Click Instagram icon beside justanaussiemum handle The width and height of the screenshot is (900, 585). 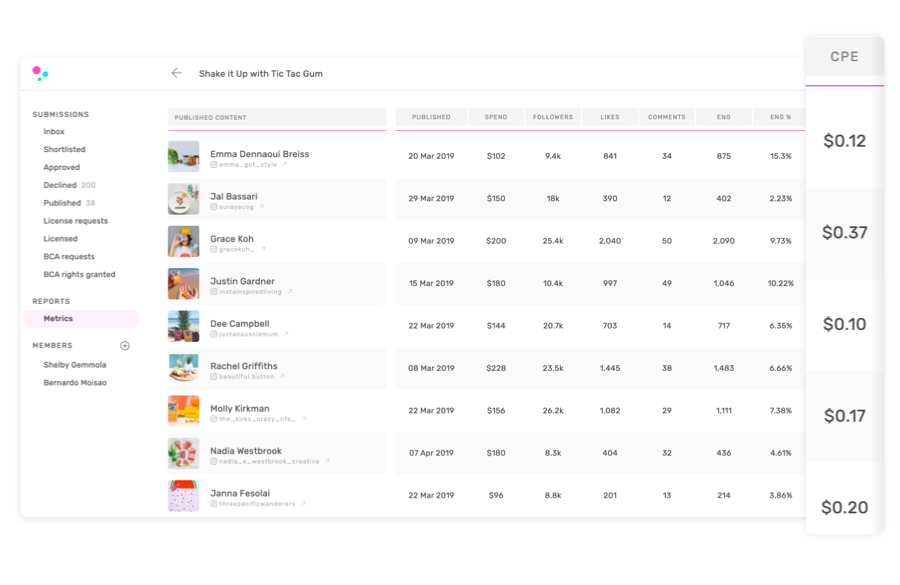point(214,334)
